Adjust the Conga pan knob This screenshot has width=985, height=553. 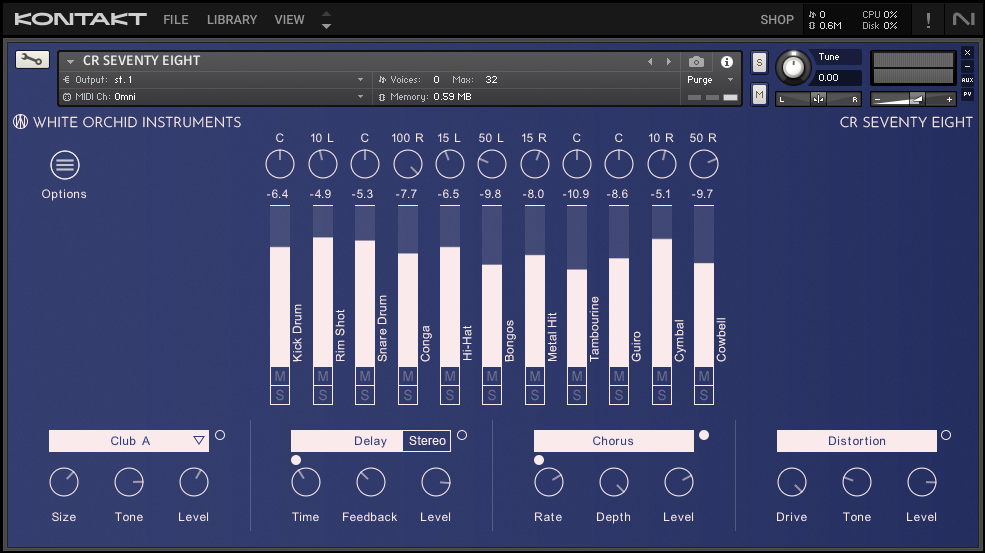coord(408,165)
